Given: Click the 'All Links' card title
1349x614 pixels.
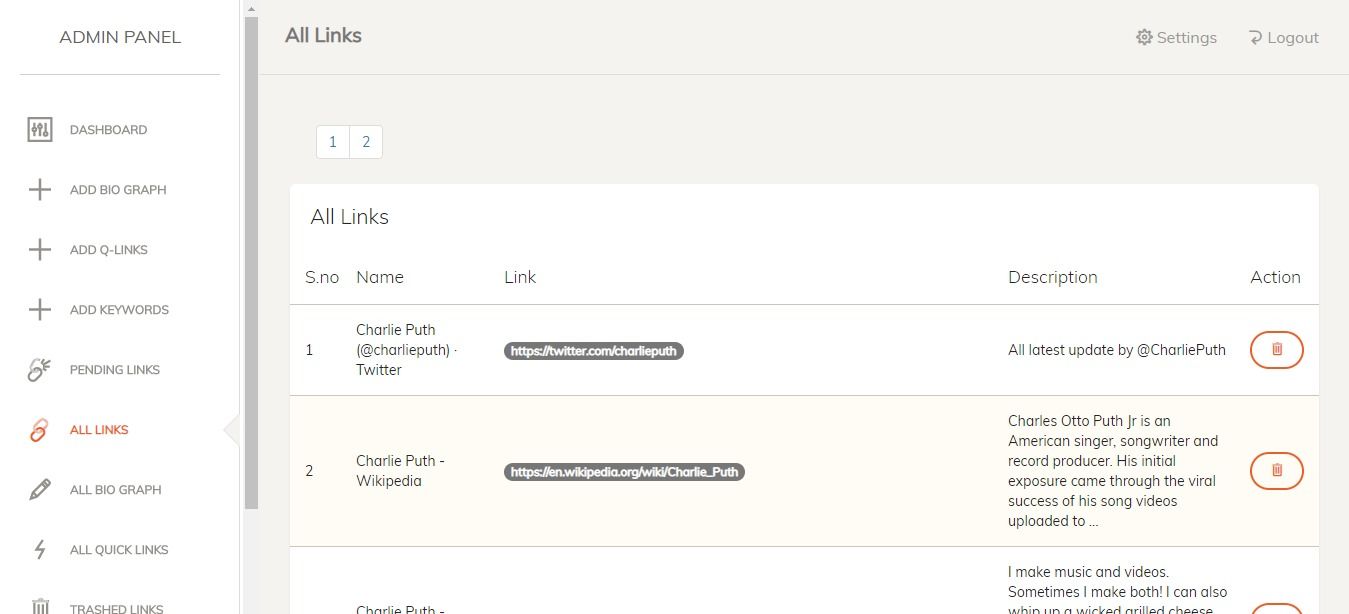Looking at the screenshot, I should tap(349, 217).
